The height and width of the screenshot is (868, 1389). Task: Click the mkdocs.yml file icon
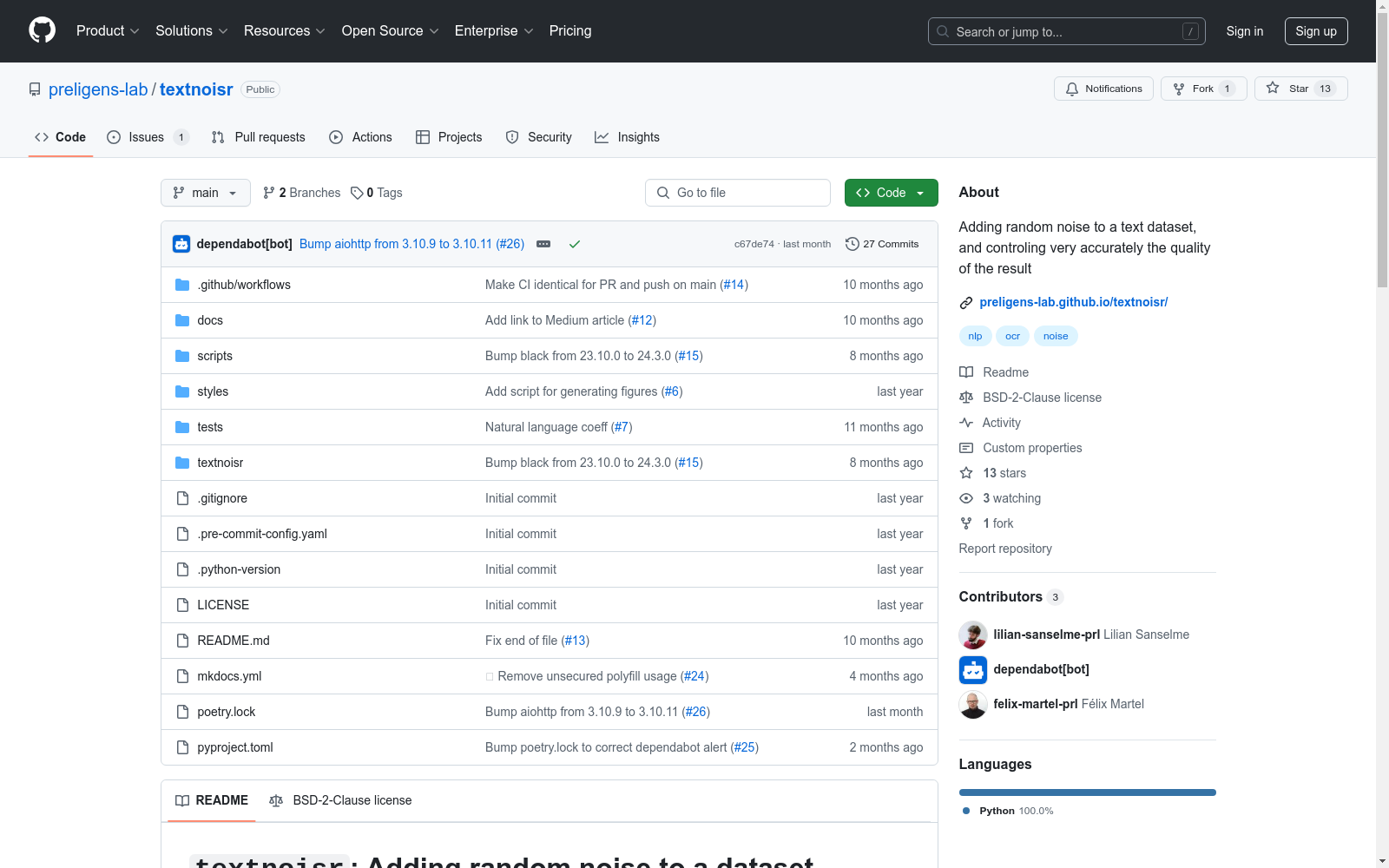coord(182,676)
